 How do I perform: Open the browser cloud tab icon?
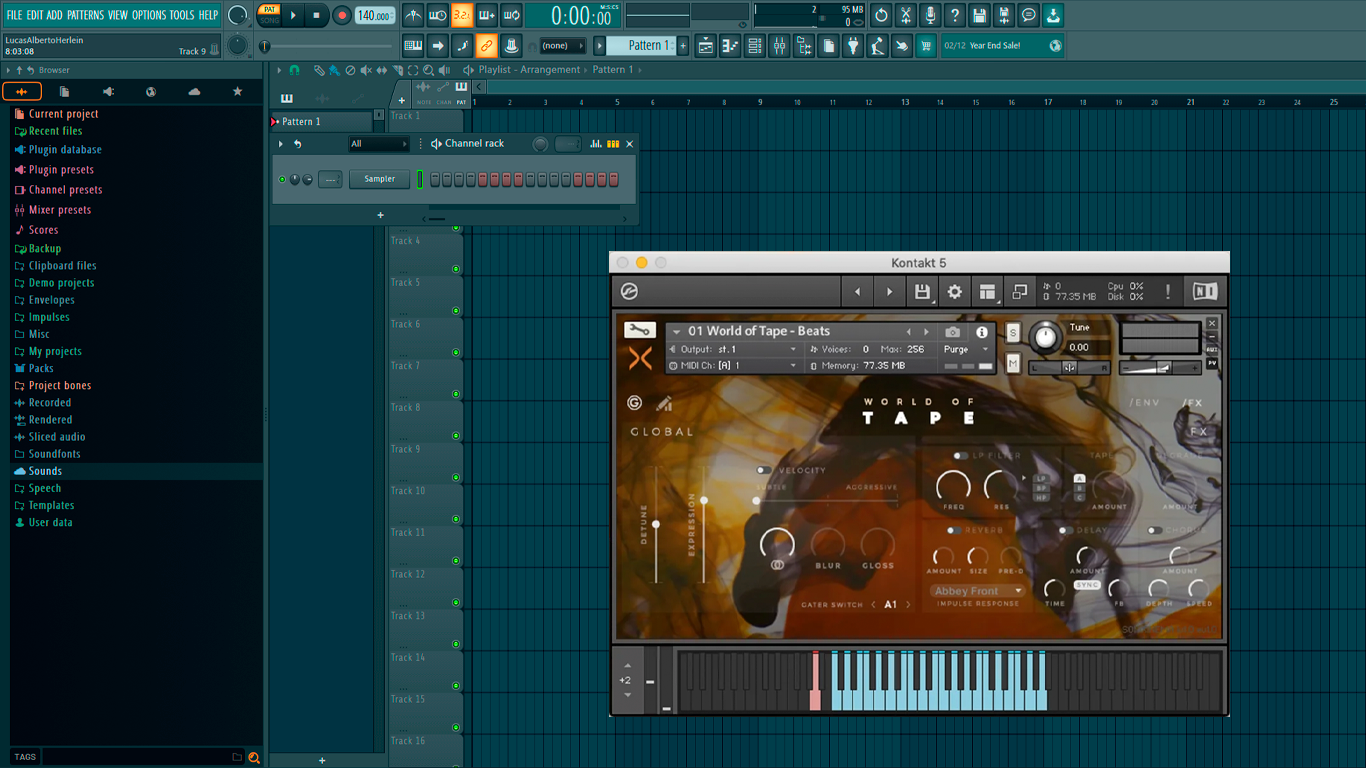(x=194, y=92)
